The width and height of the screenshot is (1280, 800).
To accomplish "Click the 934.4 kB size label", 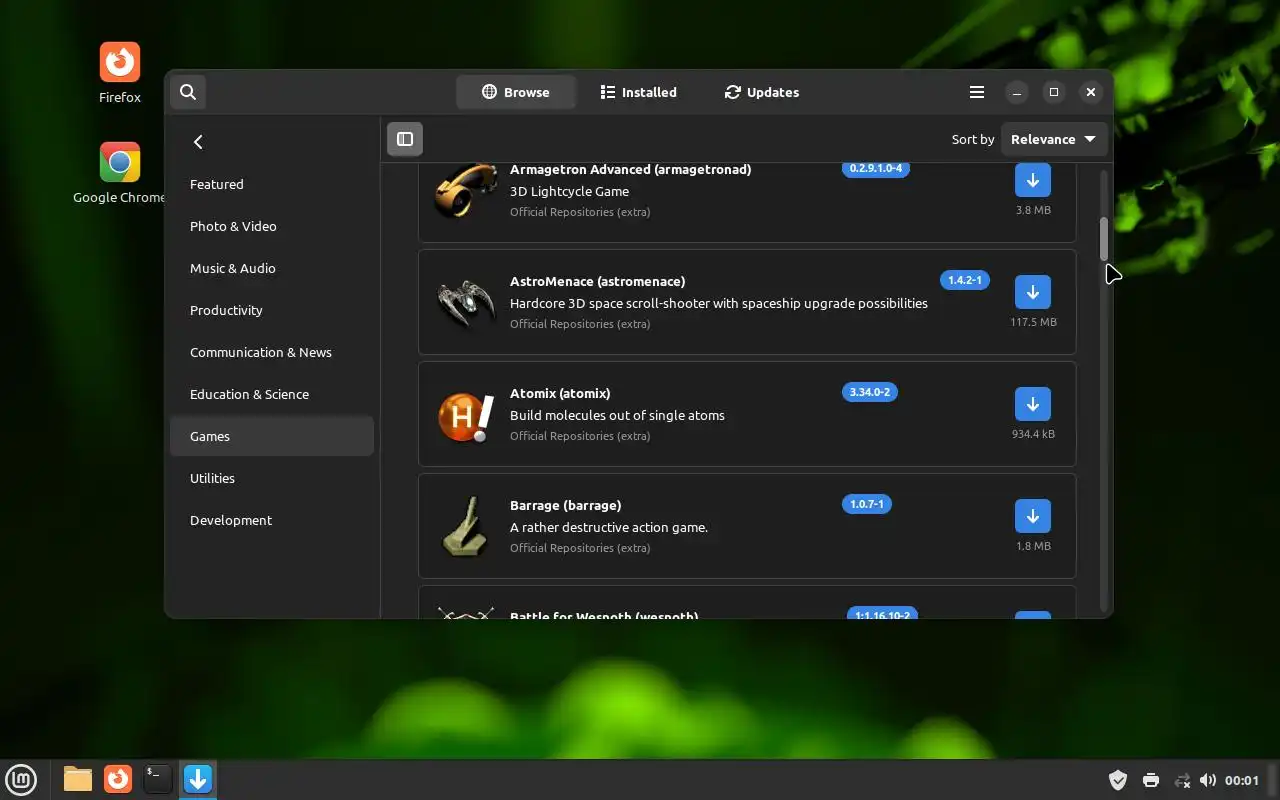I will pos(1033,434).
